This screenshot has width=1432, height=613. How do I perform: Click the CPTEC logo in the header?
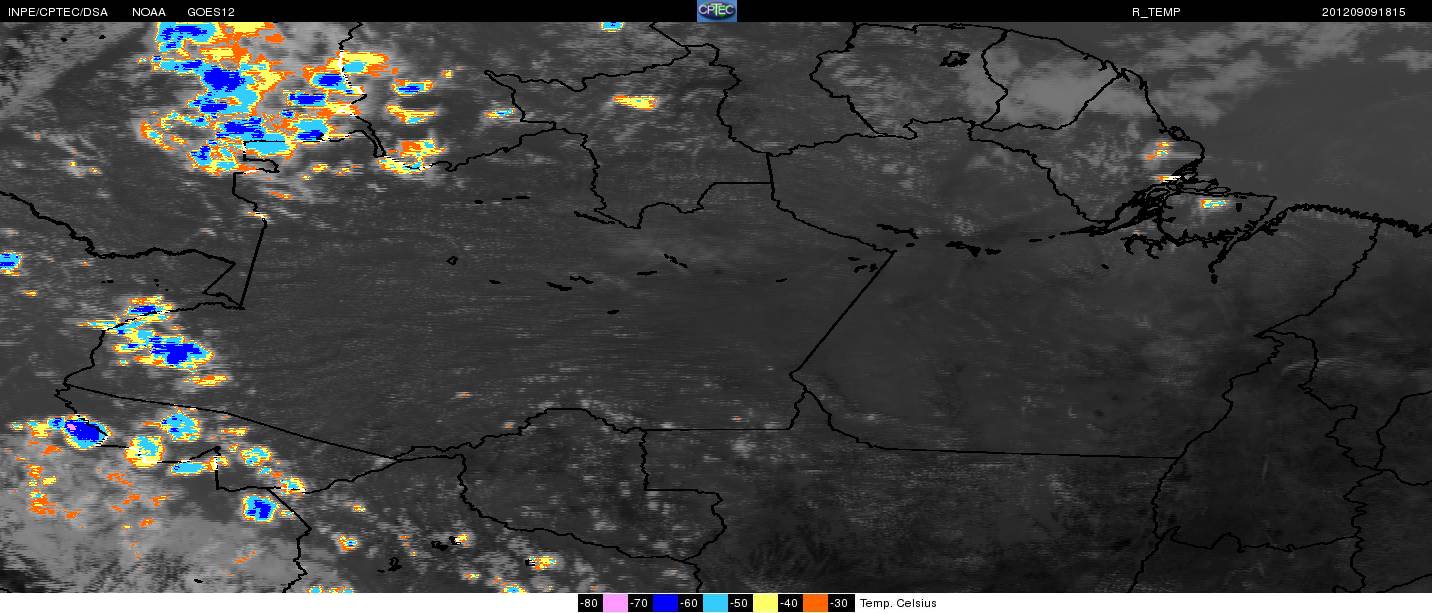716,11
